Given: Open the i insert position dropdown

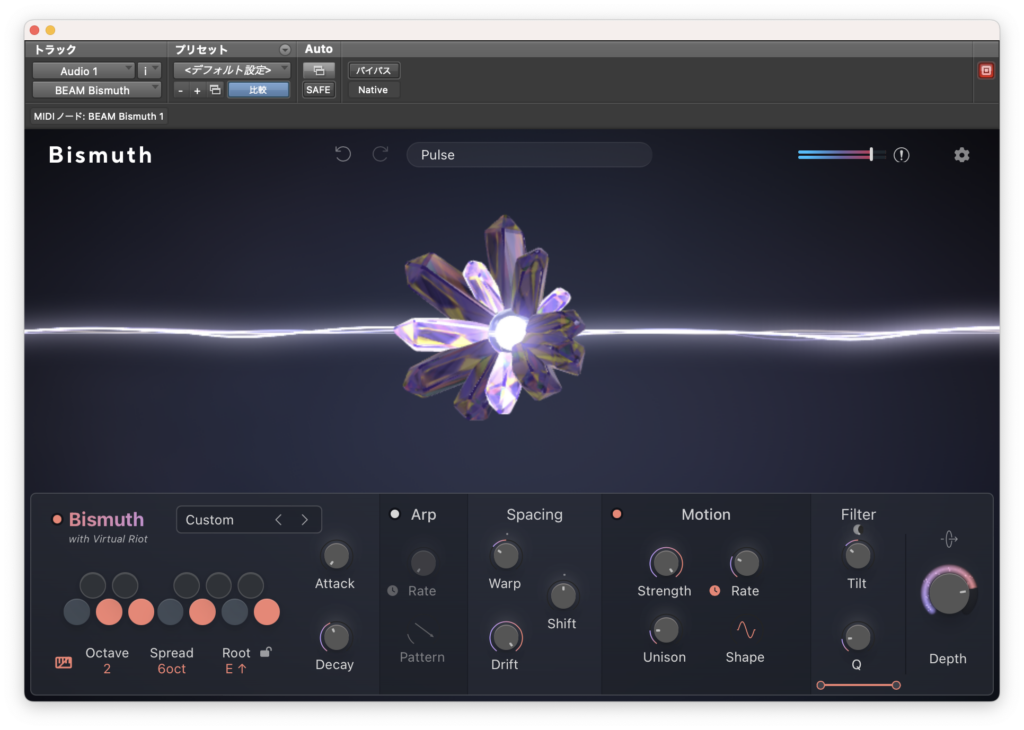Looking at the screenshot, I should coord(149,71).
